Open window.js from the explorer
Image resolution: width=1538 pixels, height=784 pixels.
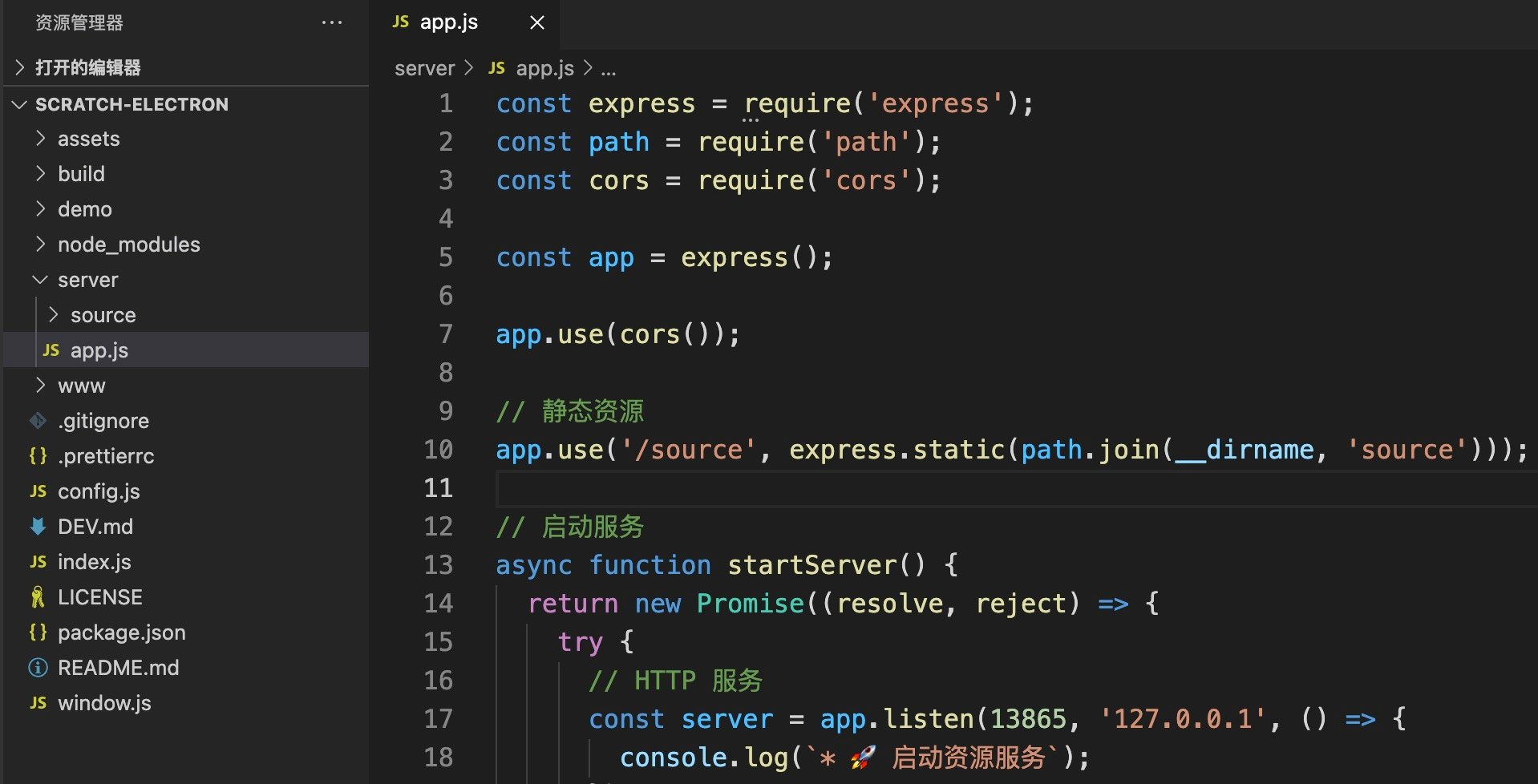pos(186,703)
